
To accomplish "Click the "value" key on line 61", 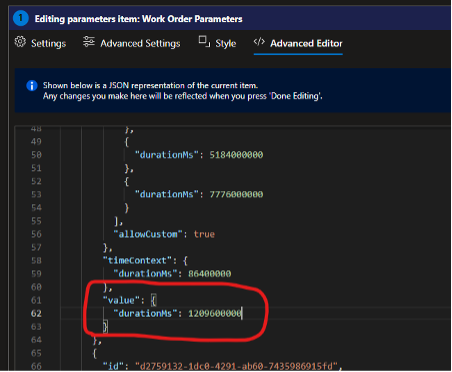I will [121, 300].
